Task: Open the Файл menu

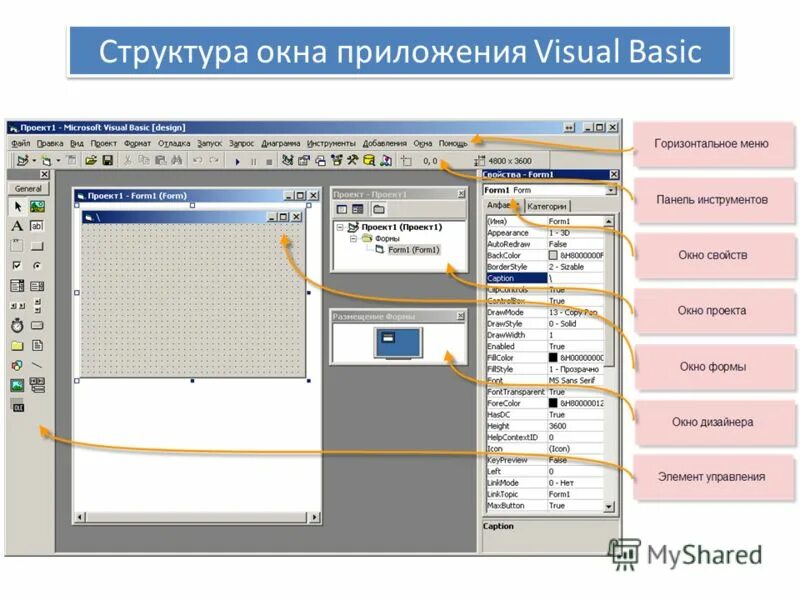Action: 21,143
